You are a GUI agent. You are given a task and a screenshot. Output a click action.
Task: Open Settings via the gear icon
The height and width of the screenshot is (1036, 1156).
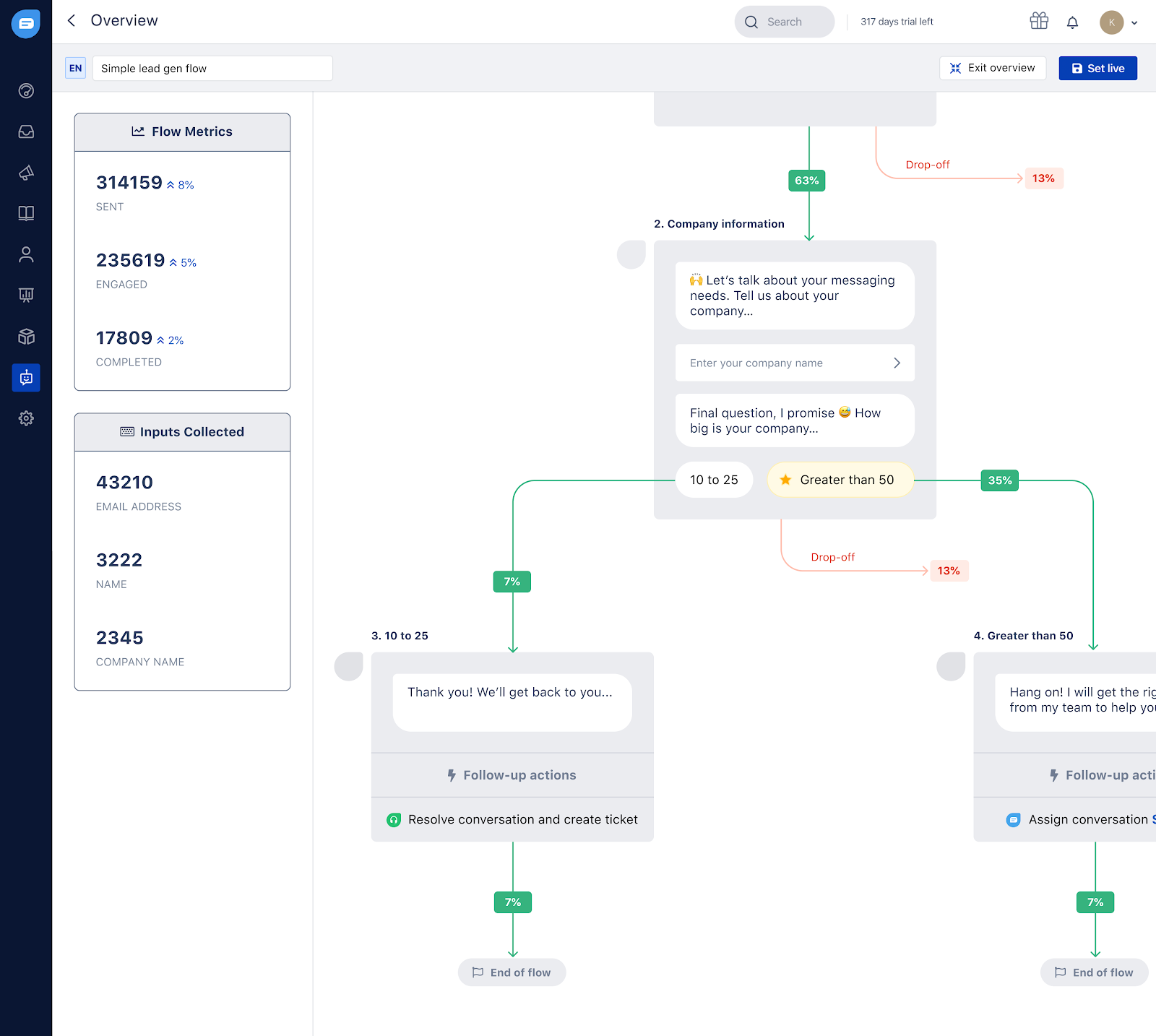pos(26,418)
